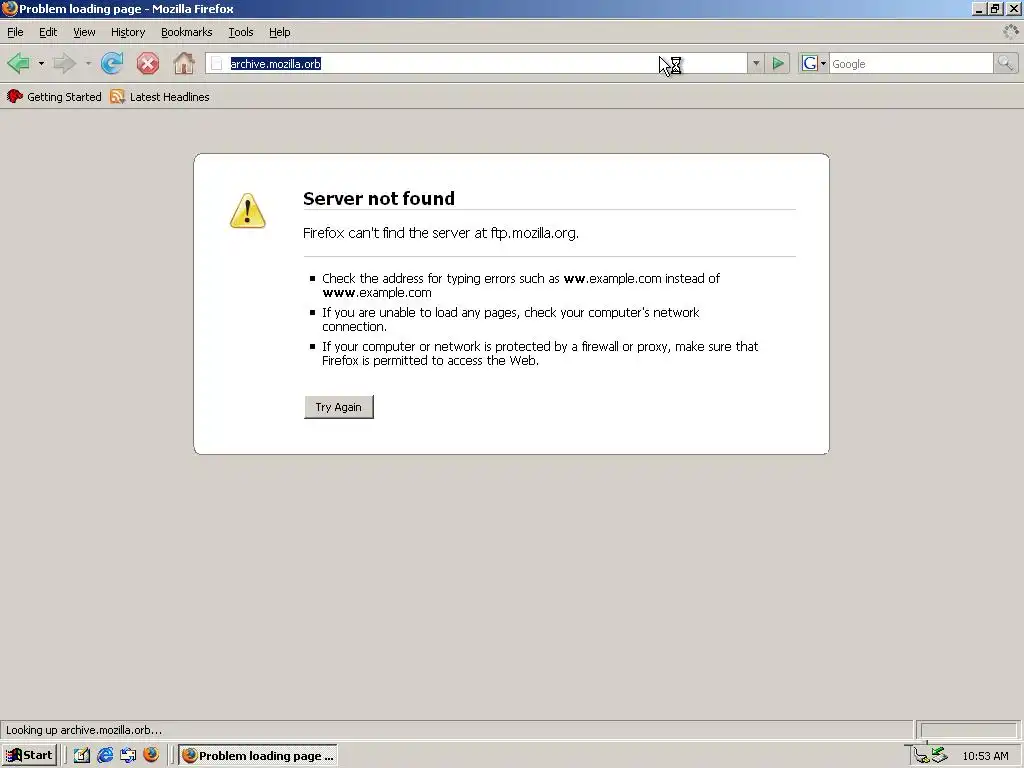This screenshot has height=768, width=1024.
Task: Open the Back button history dropdown
Action: tap(41, 63)
